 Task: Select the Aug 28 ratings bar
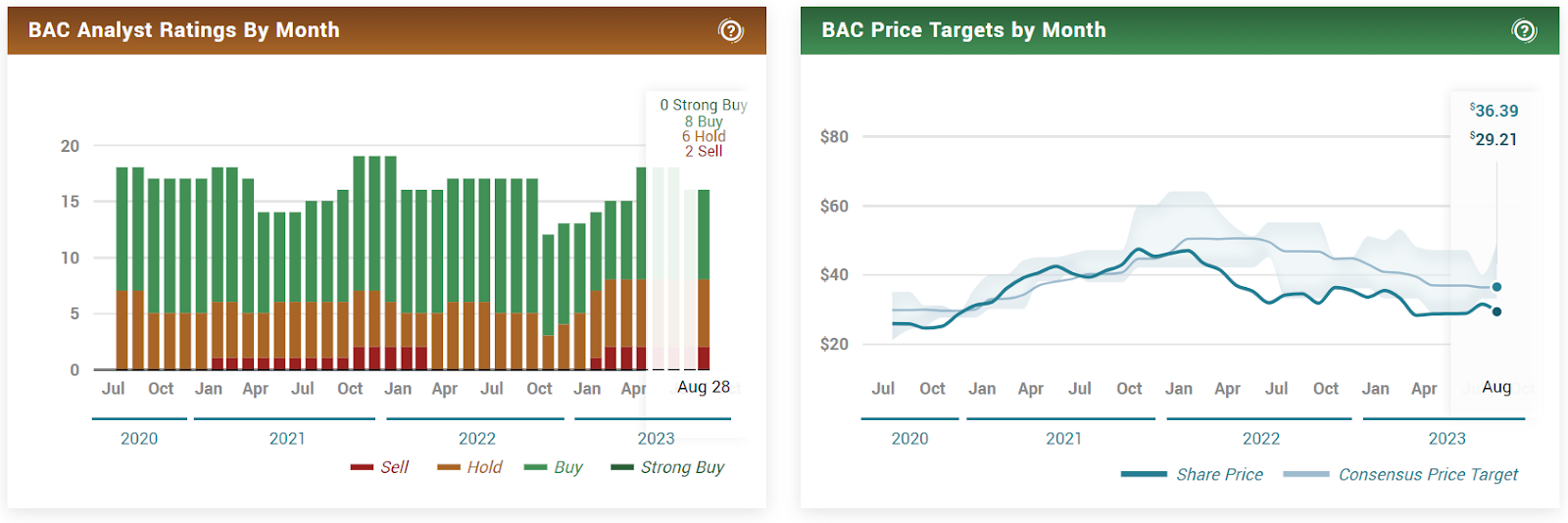coord(704,279)
